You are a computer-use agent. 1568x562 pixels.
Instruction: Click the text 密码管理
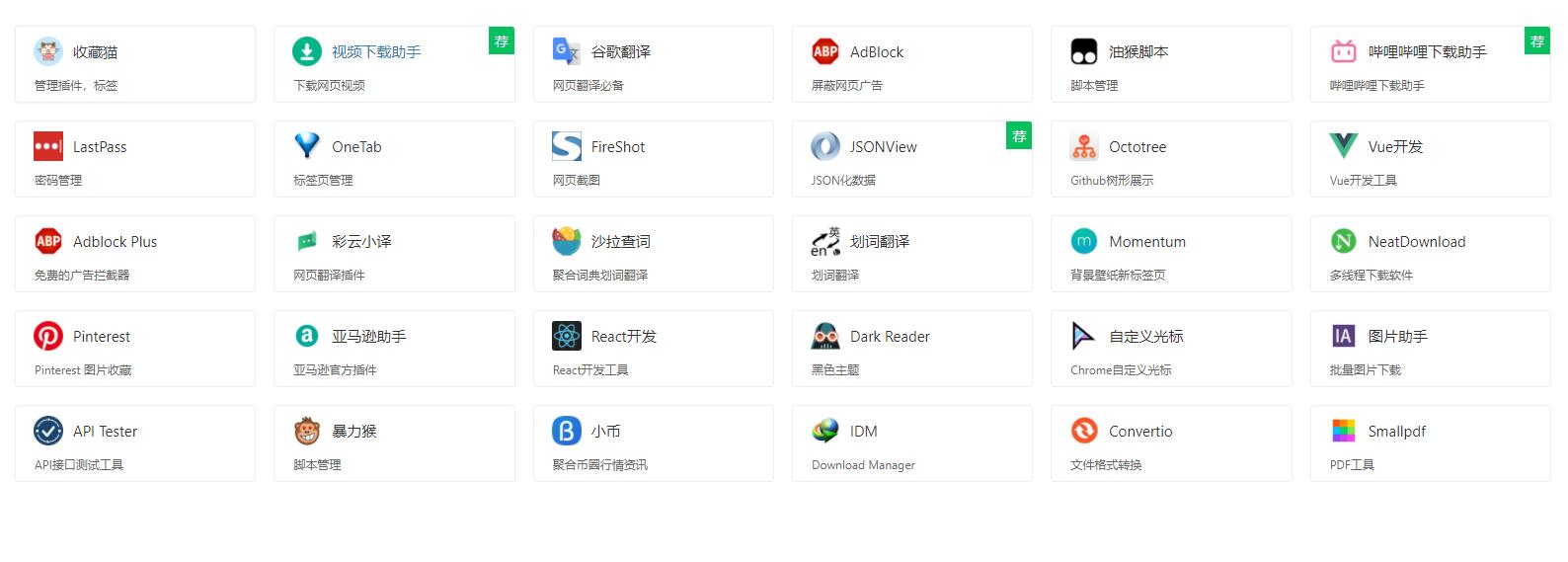58,180
